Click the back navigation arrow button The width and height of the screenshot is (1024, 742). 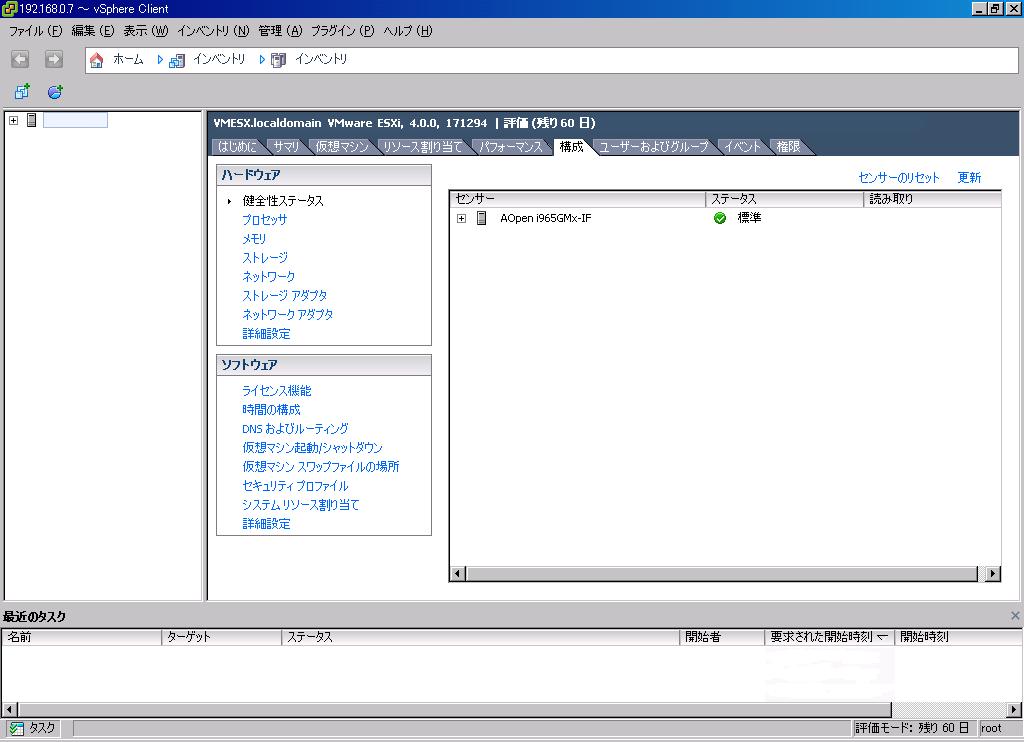(20, 59)
